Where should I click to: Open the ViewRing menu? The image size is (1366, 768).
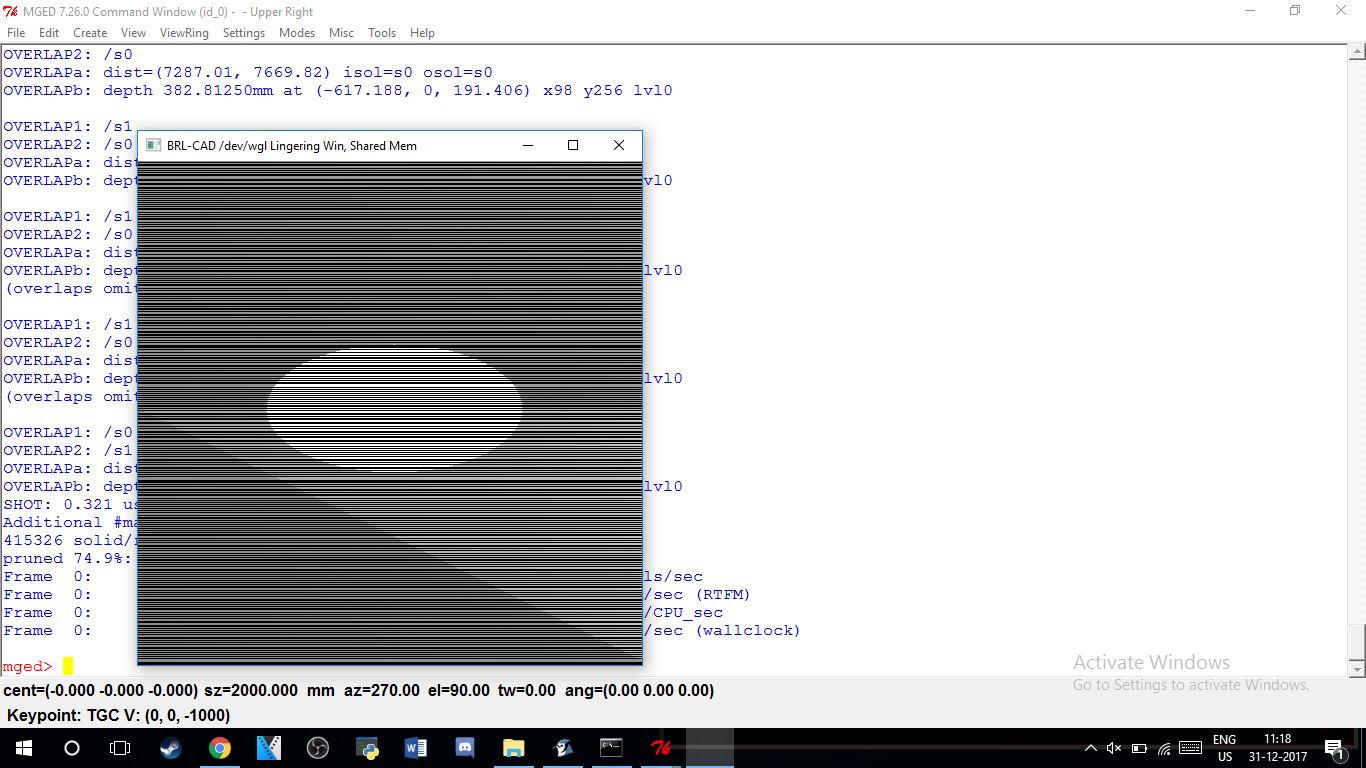(184, 33)
